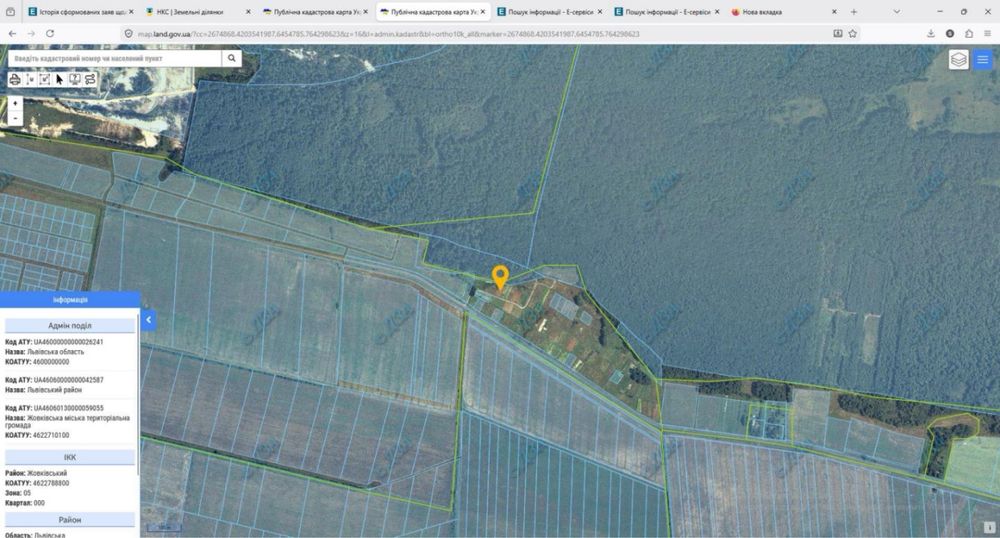Click browser forward arrow

point(31,33)
